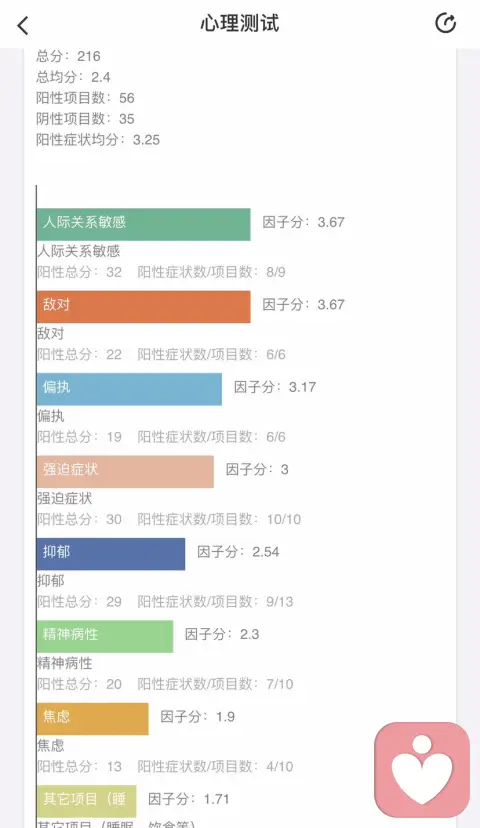480x828 pixels.
Task: Tap 因子分: 3.67 beside 人际关系敏感
Action: point(304,222)
